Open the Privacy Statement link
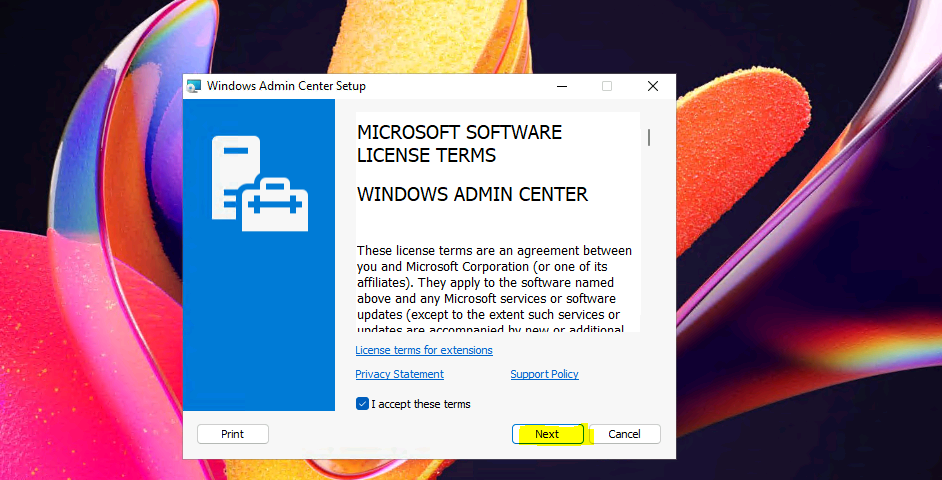 pyautogui.click(x=400, y=374)
